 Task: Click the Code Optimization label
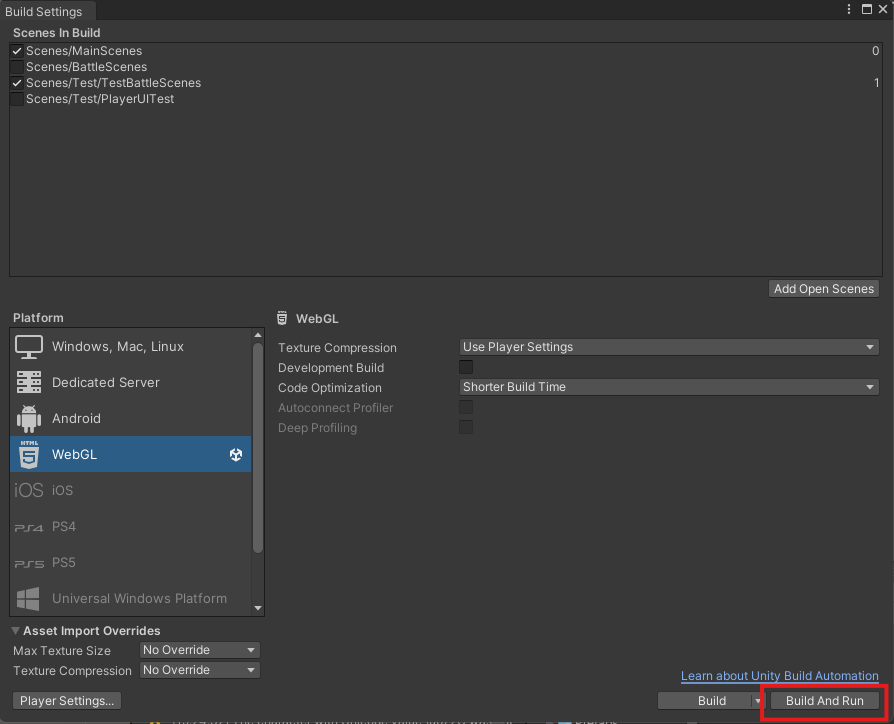pos(330,388)
